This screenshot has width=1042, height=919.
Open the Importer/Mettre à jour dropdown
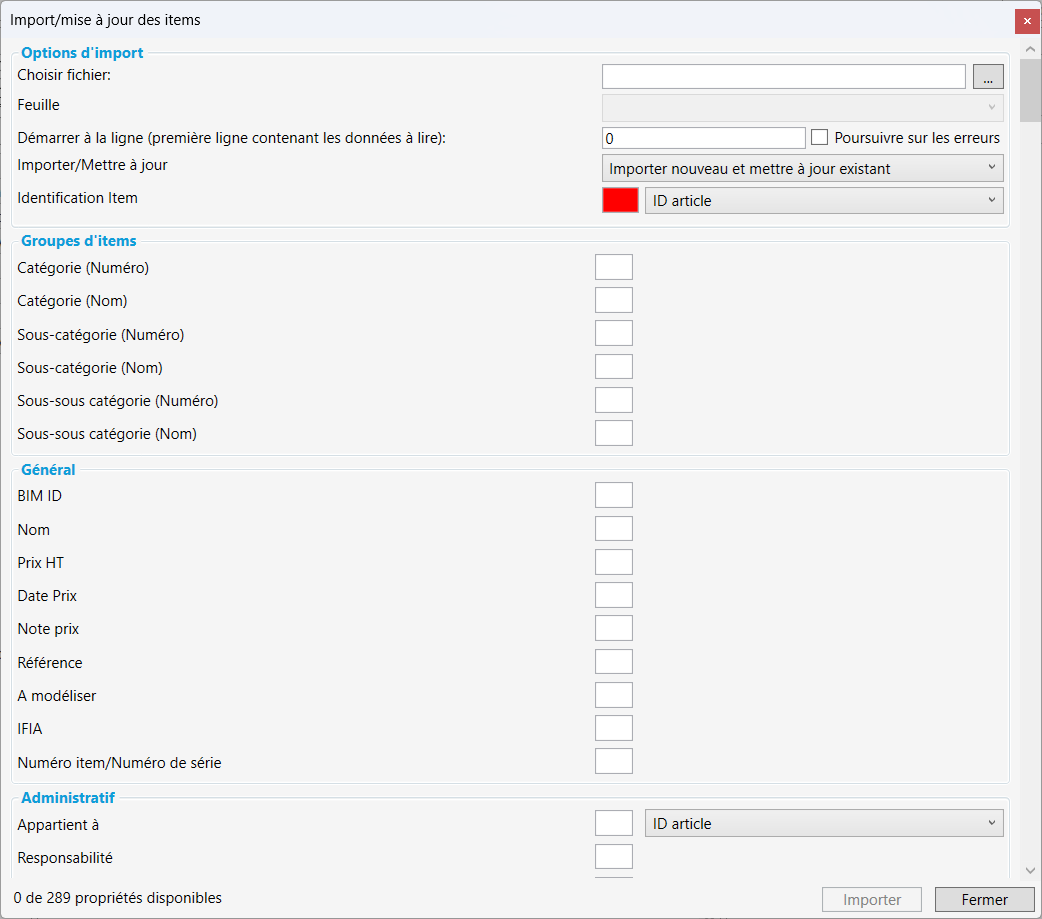pos(803,168)
